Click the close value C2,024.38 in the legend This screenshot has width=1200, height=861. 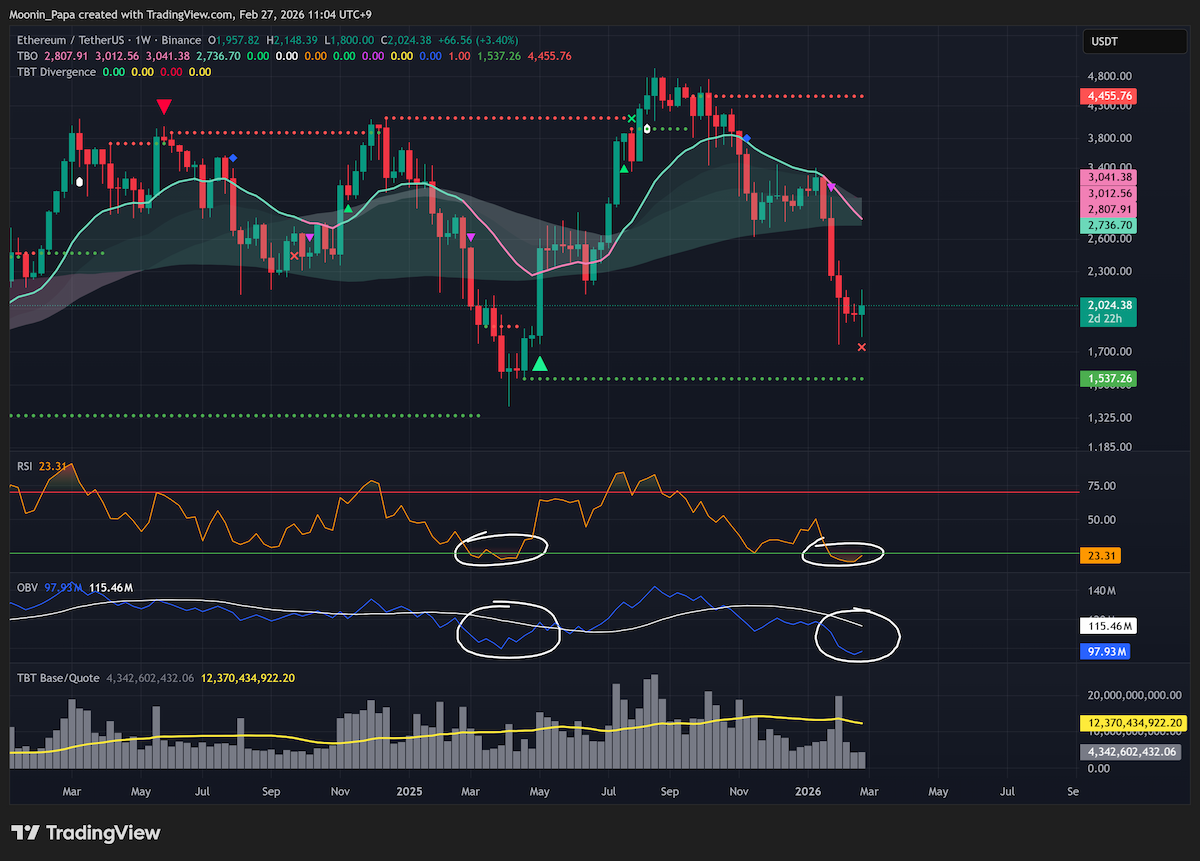[408, 39]
